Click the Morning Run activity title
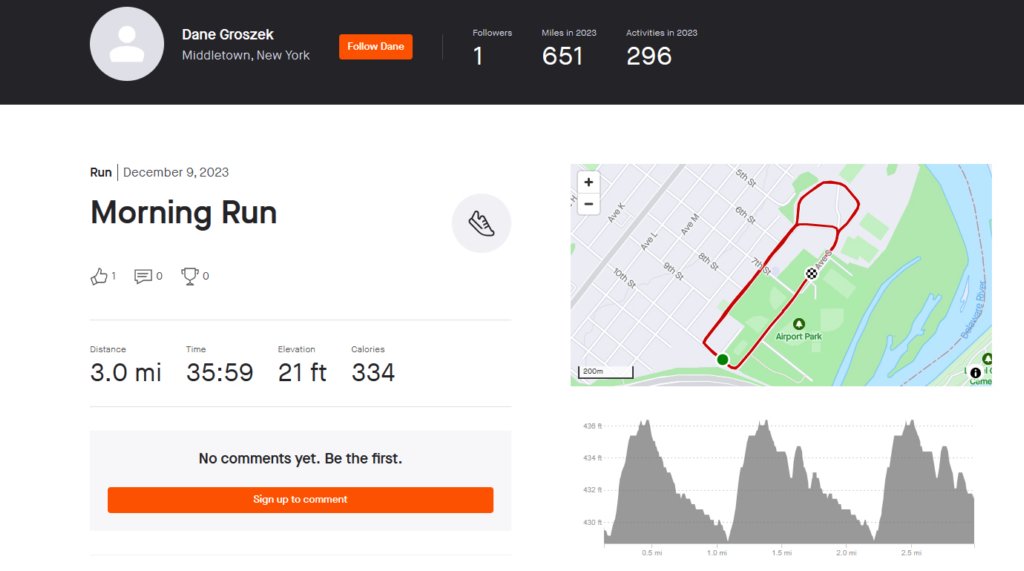 [x=184, y=213]
